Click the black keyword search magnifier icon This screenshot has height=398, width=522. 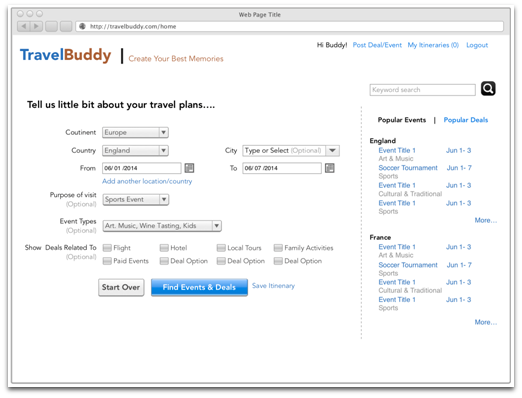pyautogui.click(x=488, y=89)
